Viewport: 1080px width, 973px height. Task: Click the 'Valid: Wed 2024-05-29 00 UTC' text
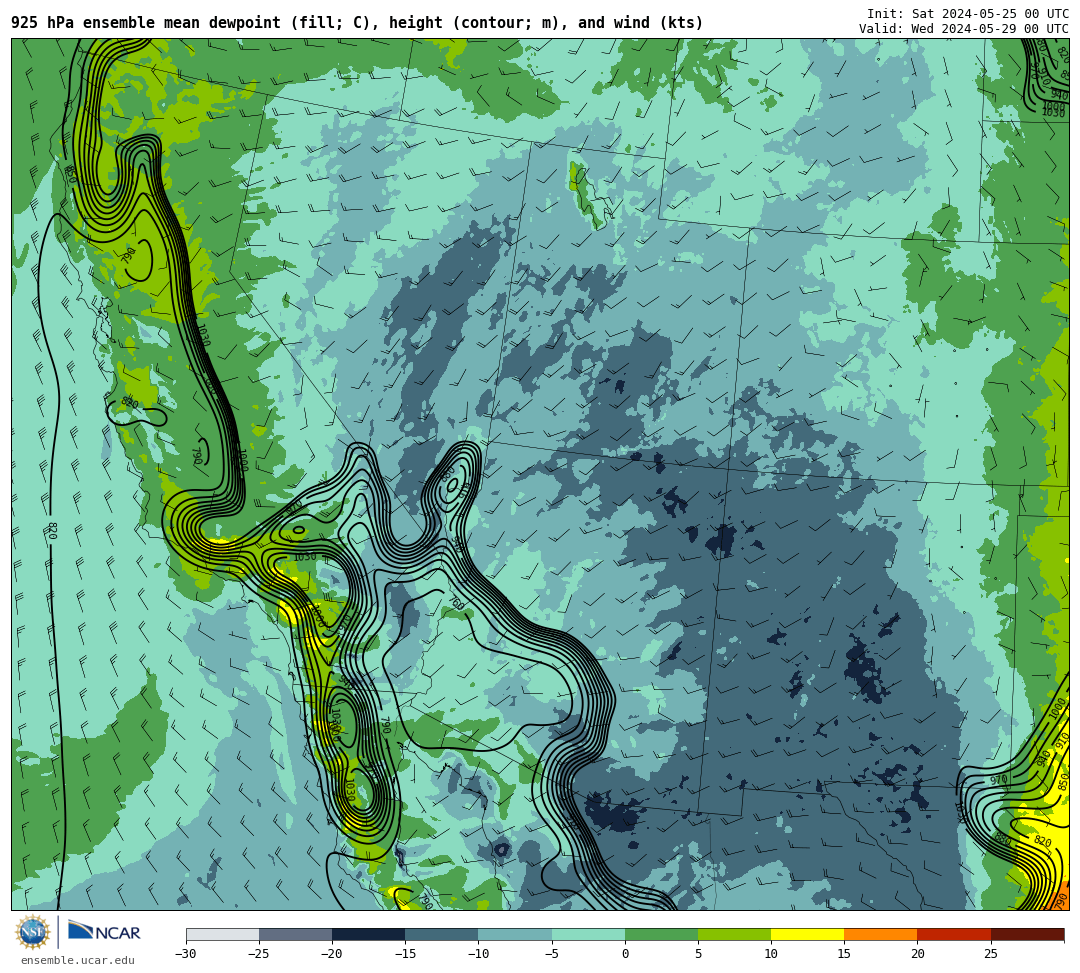tap(964, 28)
